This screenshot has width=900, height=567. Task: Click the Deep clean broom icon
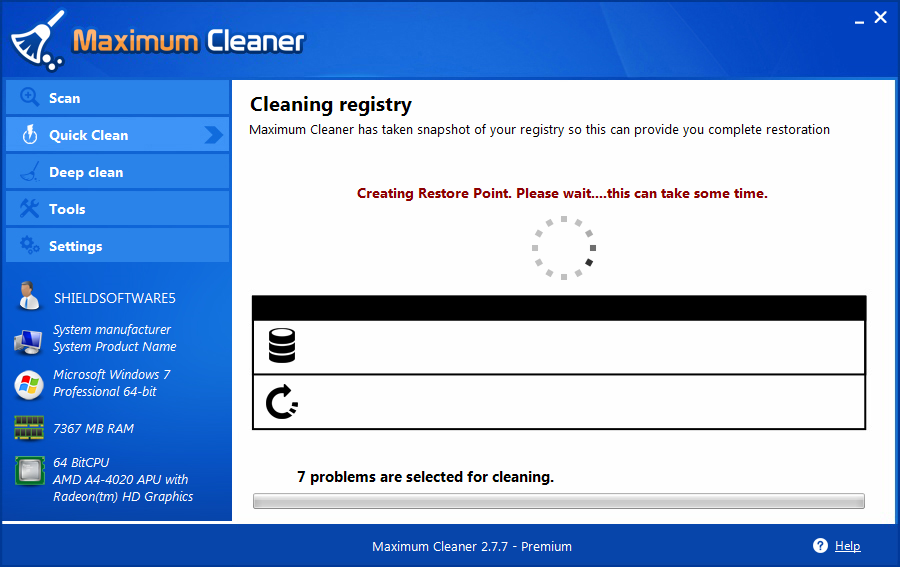pyautogui.click(x=30, y=172)
